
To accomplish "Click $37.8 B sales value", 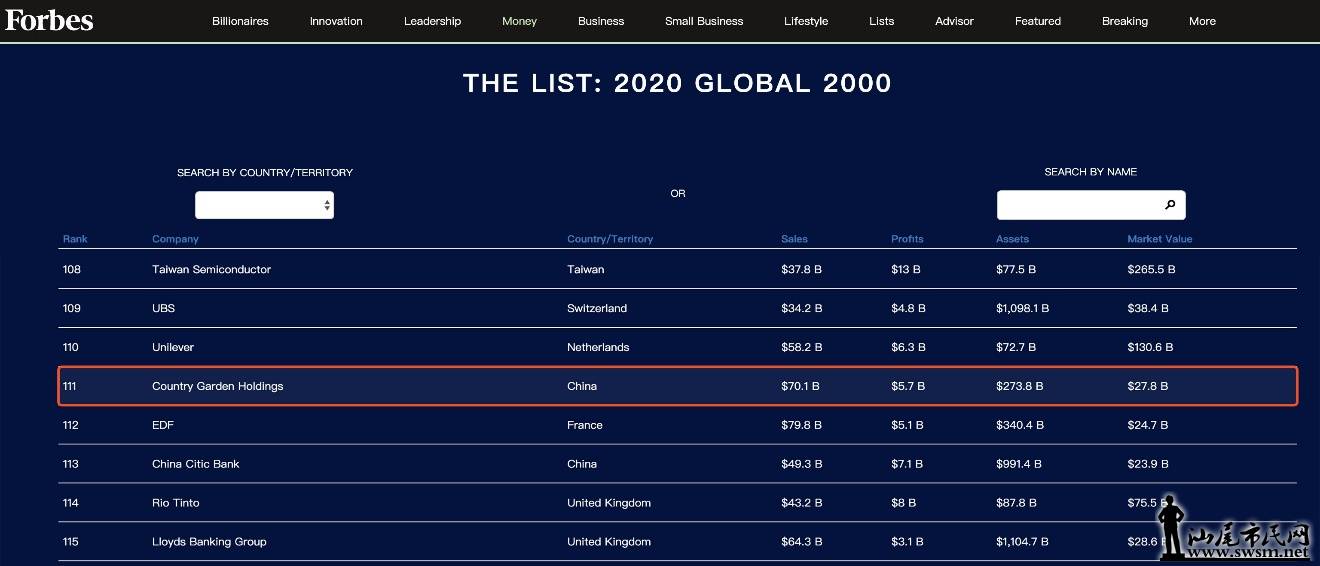I will tap(801, 269).
